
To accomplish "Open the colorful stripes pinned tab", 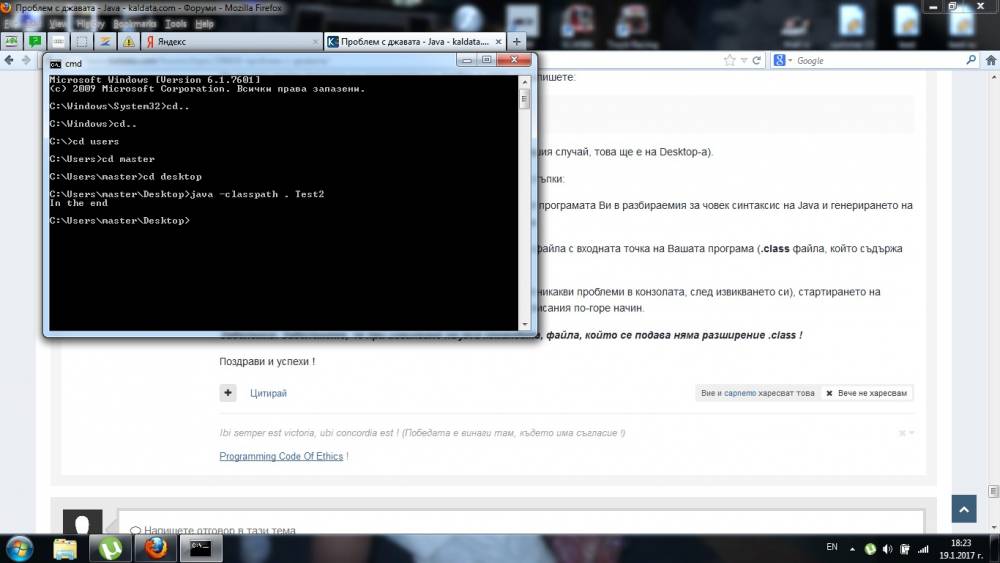I will point(105,41).
